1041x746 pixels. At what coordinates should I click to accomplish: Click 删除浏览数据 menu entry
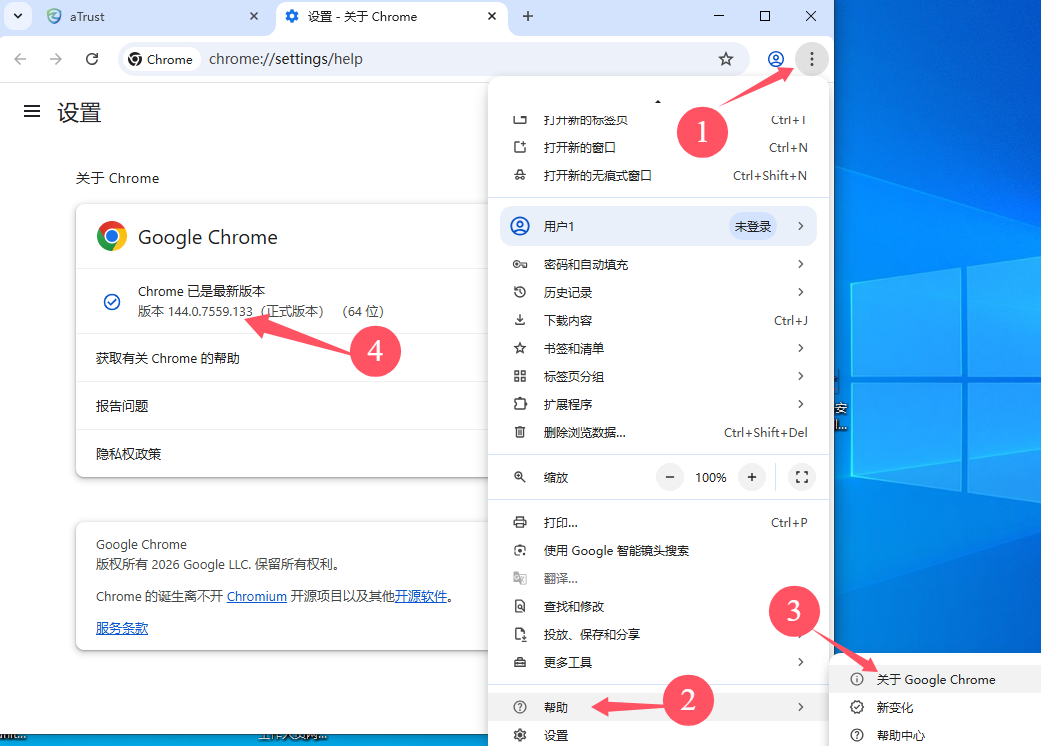click(x=584, y=432)
